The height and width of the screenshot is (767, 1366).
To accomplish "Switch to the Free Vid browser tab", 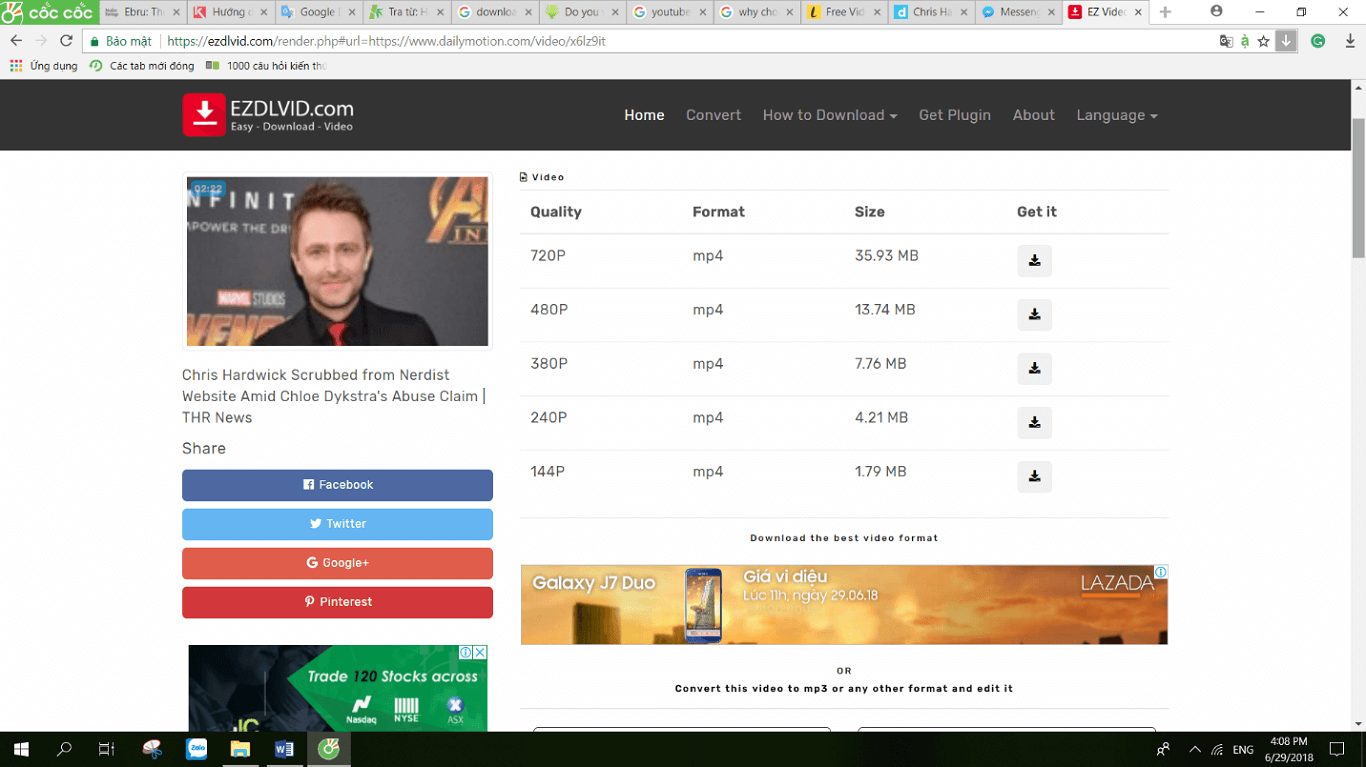I will [844, 12].
